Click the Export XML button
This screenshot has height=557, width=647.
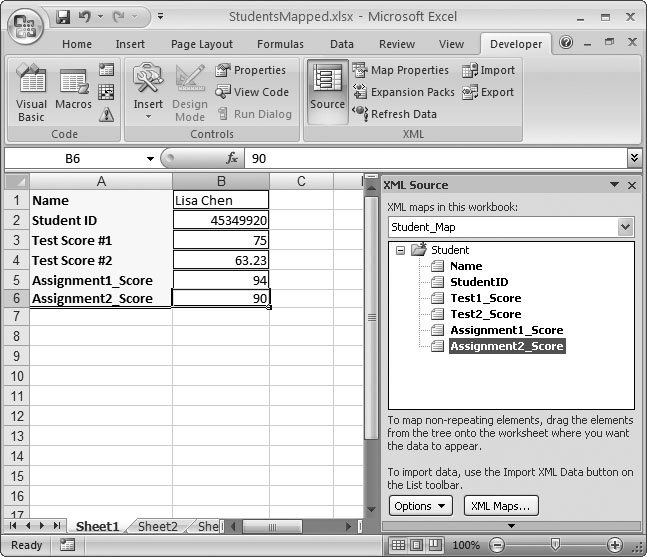[488, 92]
